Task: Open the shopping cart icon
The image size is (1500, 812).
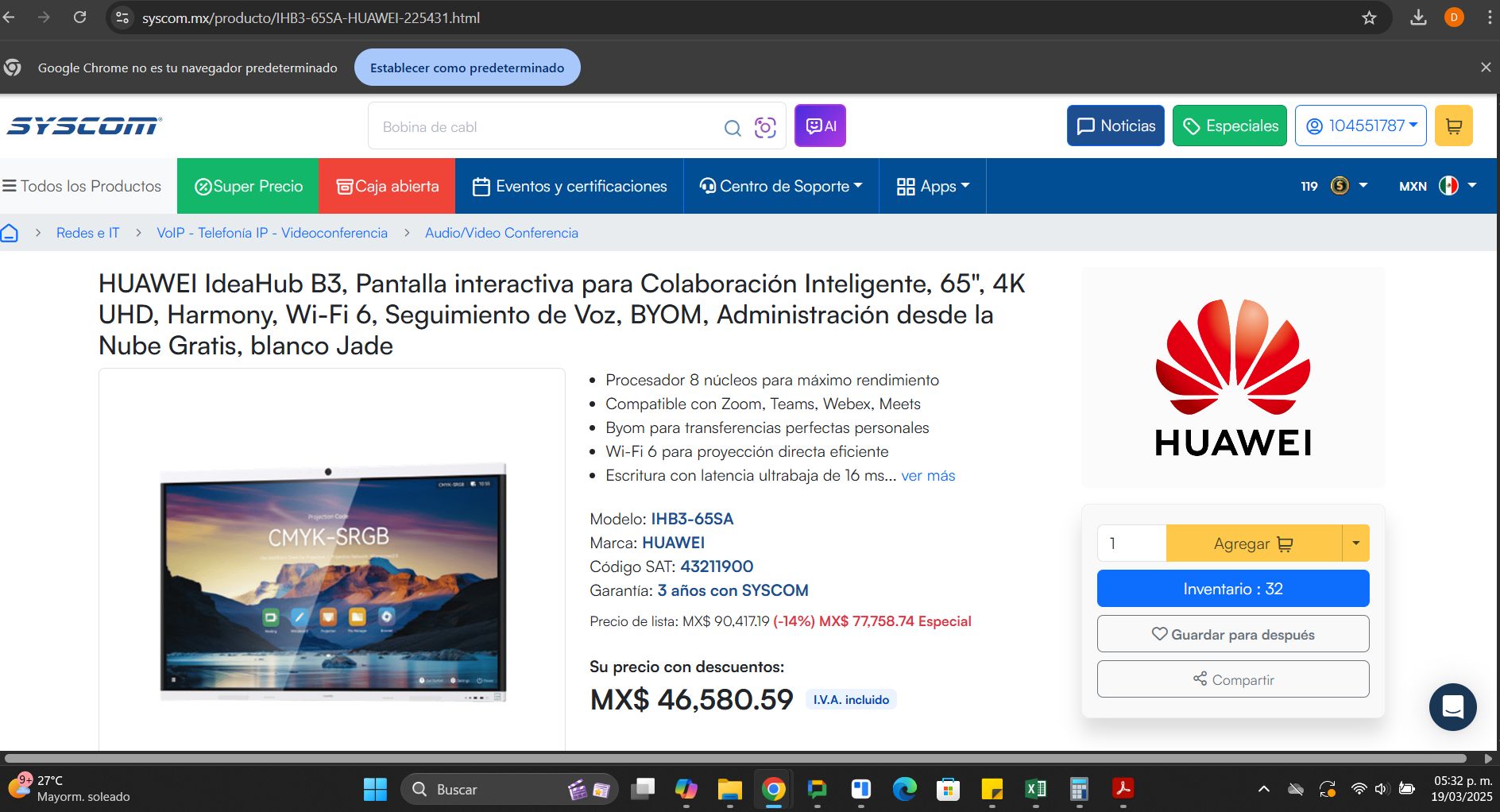Action: [1454, 126]
